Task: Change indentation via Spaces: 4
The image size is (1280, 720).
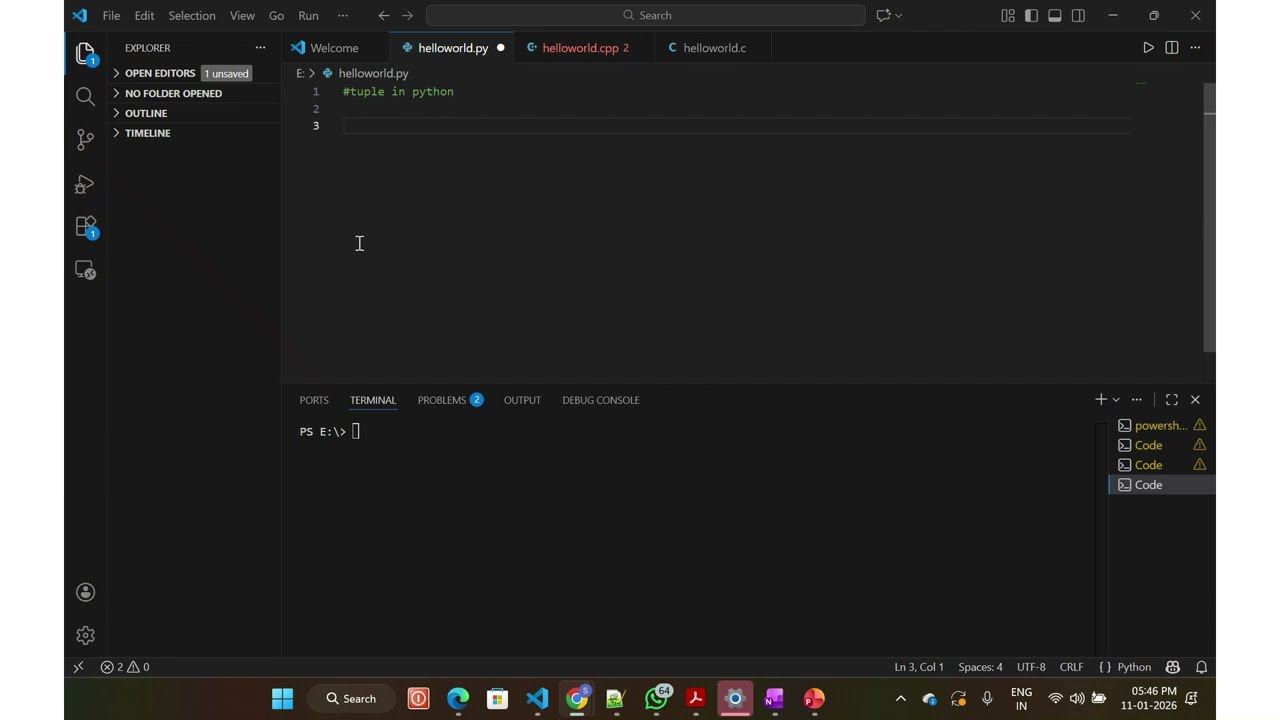Action: pyautogui.click(x=980, y=667)
